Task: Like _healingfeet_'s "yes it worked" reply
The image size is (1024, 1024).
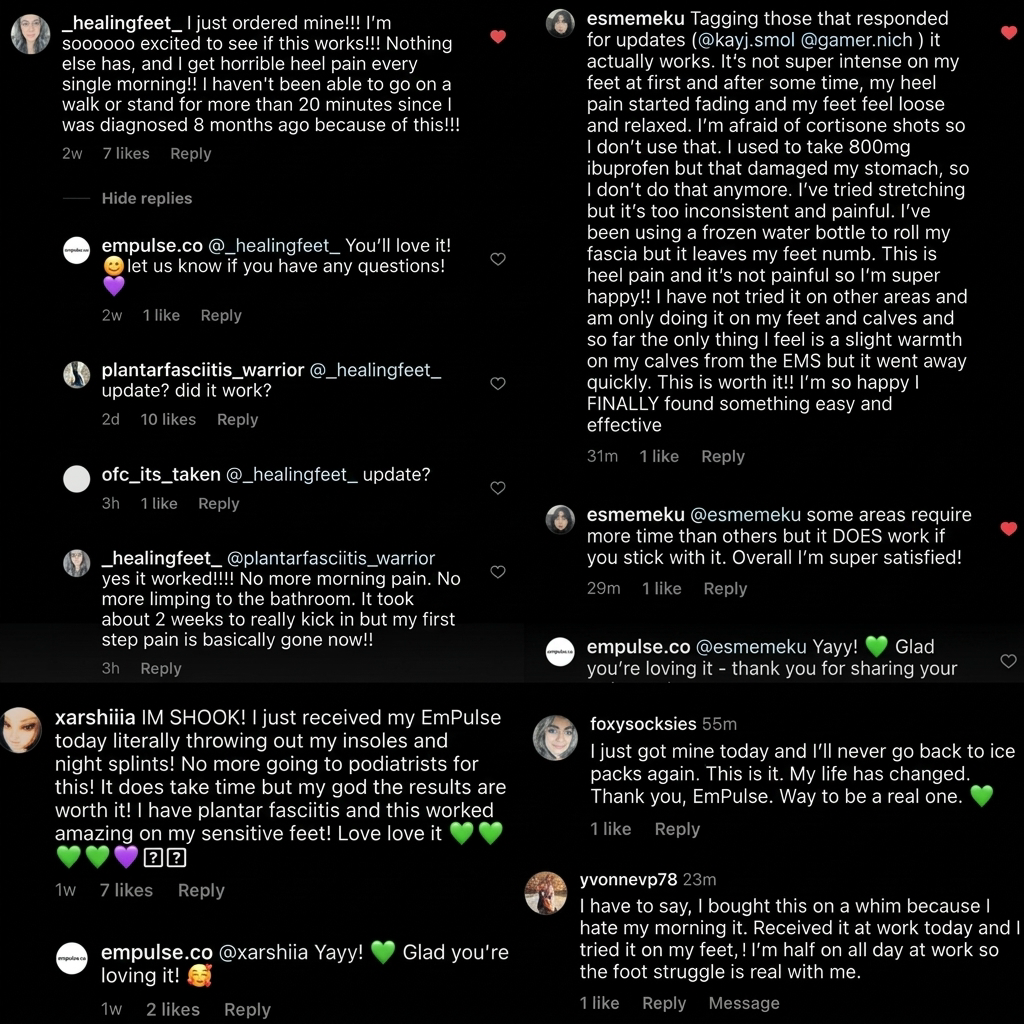Action: point(498,572)
